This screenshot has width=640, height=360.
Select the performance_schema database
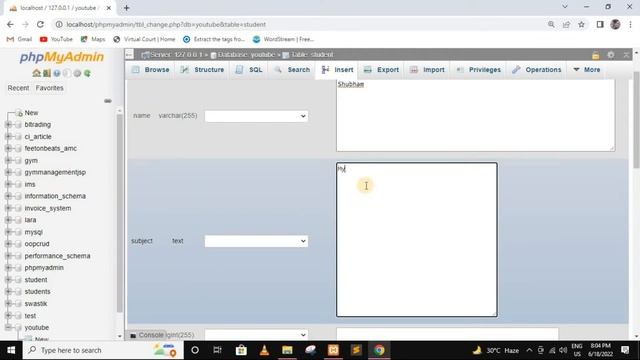[57, 256]
